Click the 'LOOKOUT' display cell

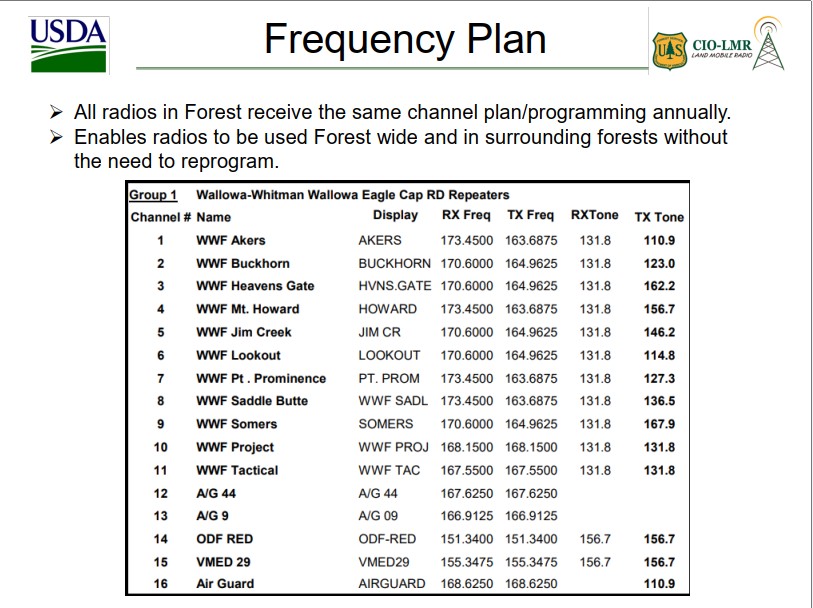click(x=389, y=356)
